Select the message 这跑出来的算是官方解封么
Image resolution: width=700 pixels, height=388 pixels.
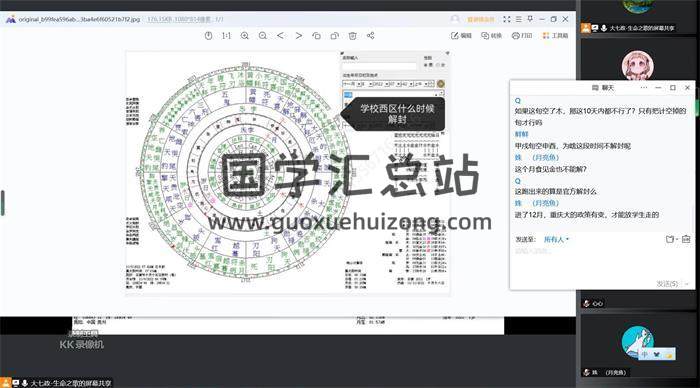click(555, 192)
